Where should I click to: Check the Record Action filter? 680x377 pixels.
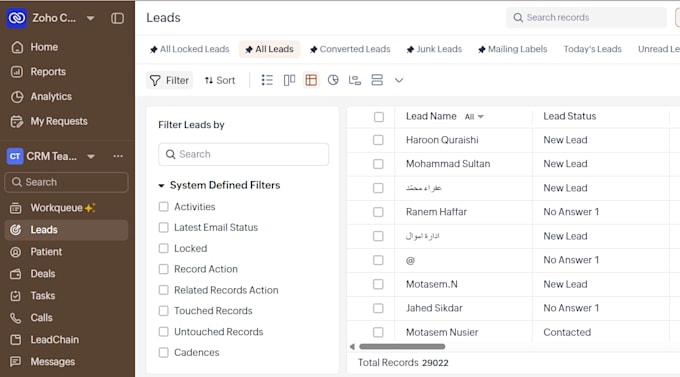coord(163,269)
